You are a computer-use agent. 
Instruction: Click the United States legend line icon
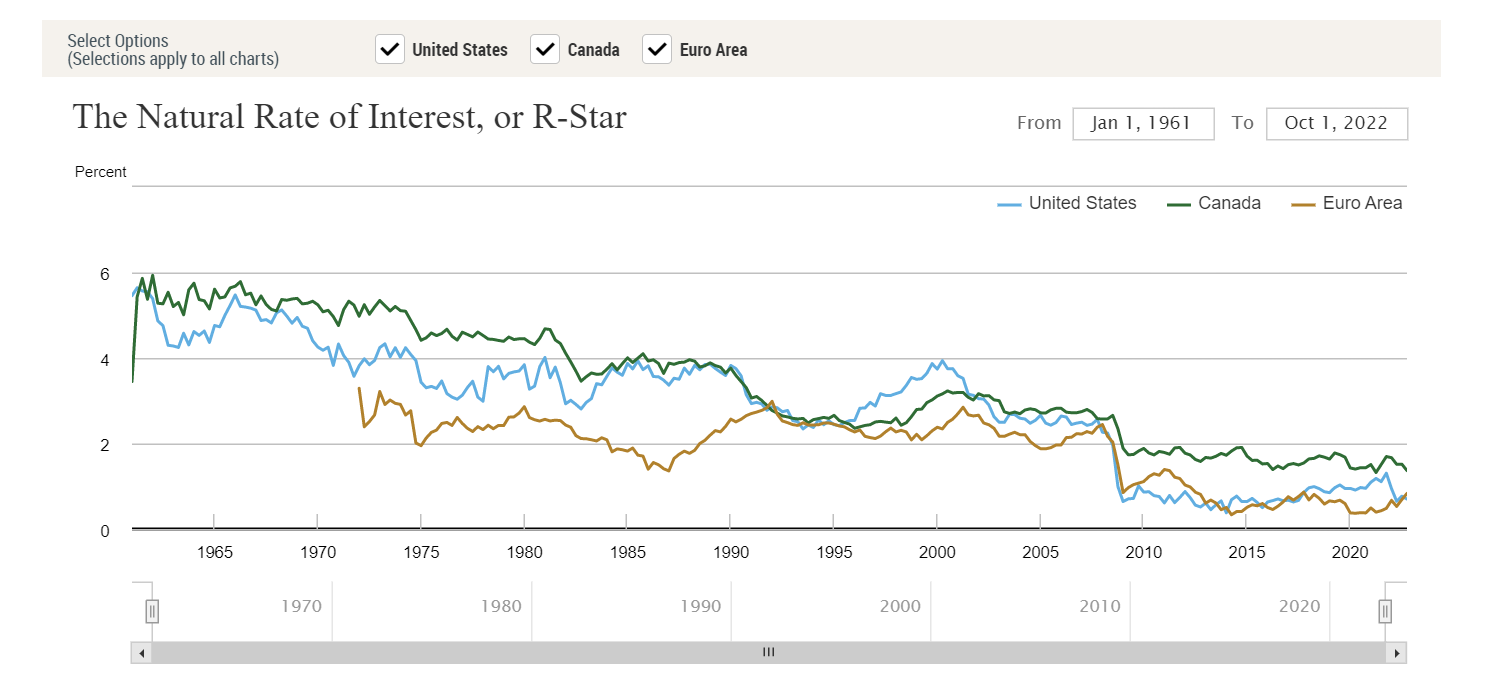(x=1010, y=204)
